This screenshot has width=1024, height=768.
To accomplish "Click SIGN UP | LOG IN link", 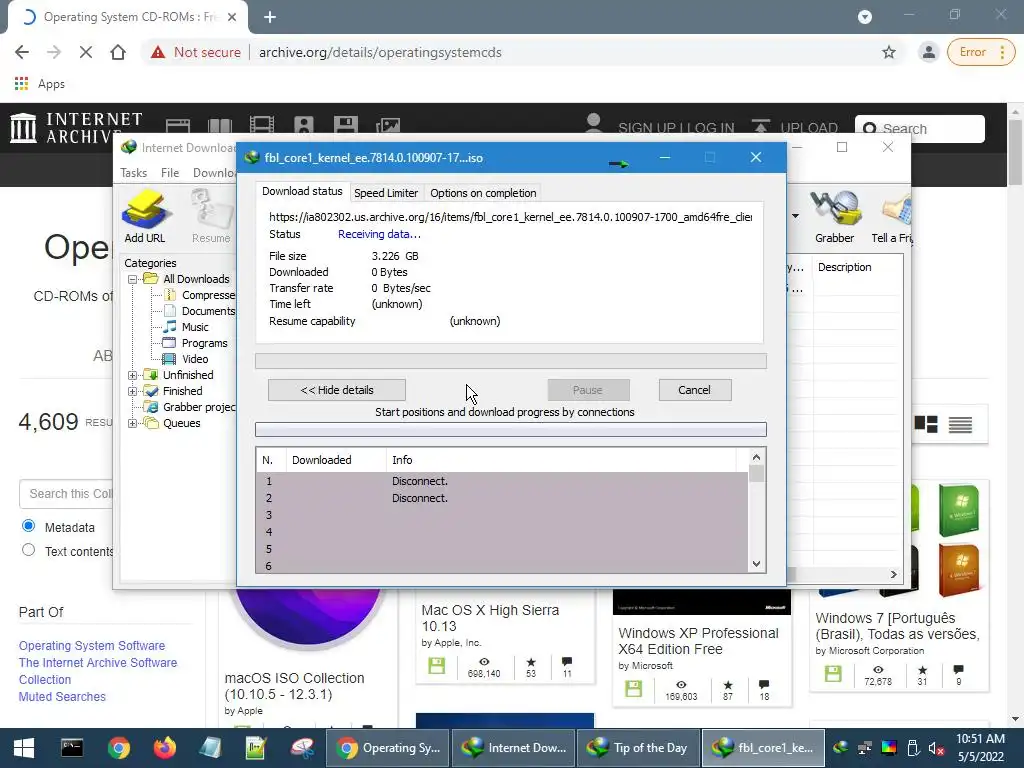I will [676, 128].
